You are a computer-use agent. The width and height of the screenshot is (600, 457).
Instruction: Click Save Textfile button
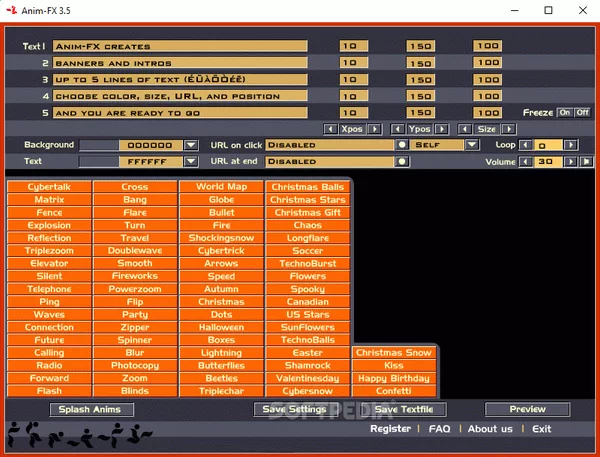pyautogui.click(x=404, y=409)
